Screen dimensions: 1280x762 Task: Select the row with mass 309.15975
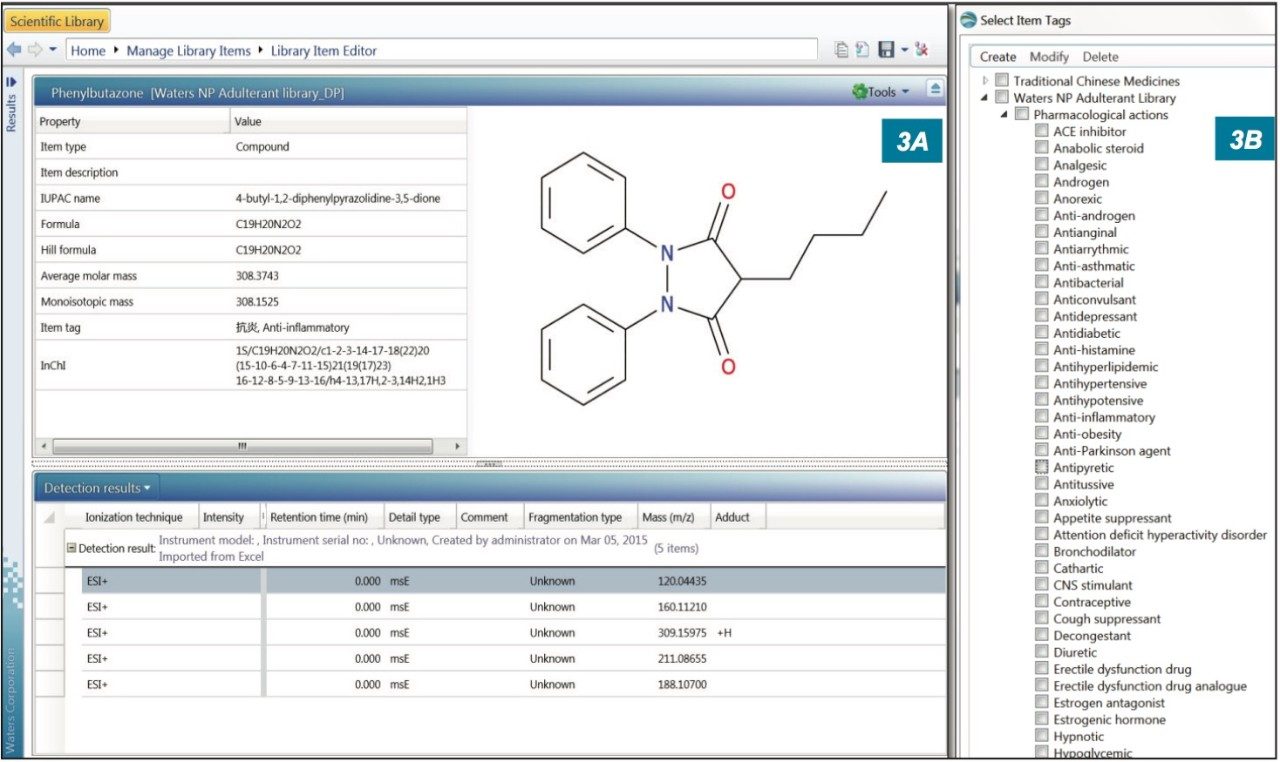pyautogui.click(x=513, y=633)
